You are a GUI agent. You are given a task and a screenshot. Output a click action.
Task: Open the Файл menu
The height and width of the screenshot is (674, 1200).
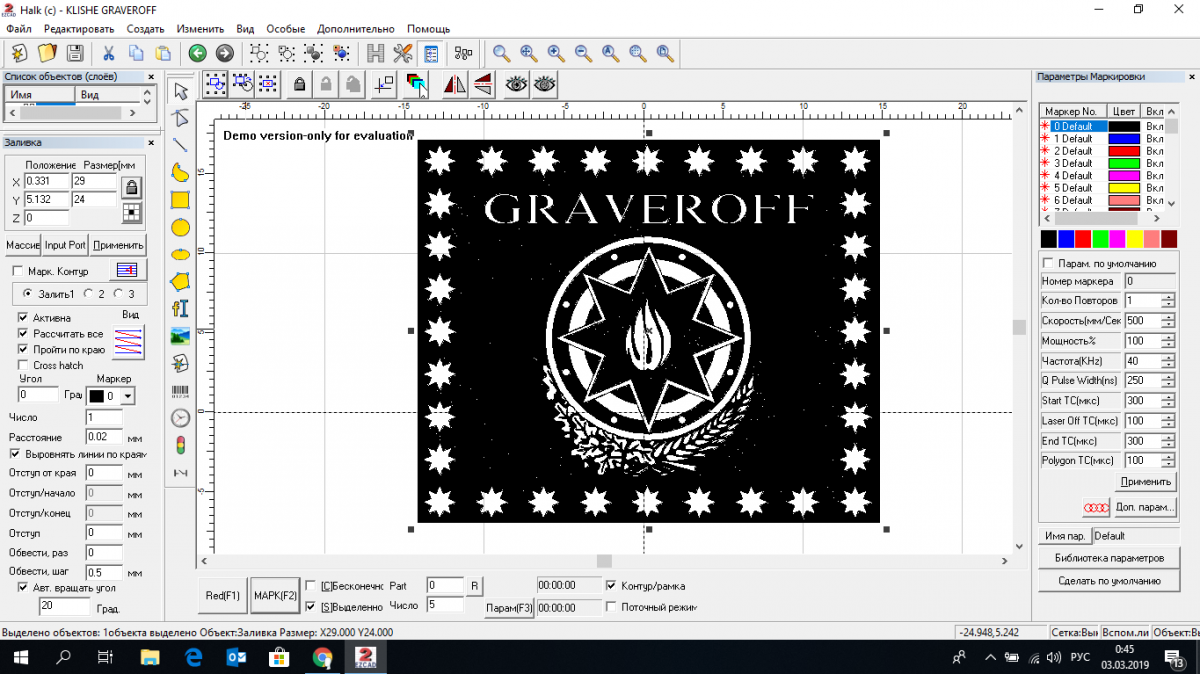click(x=18, y=29)
